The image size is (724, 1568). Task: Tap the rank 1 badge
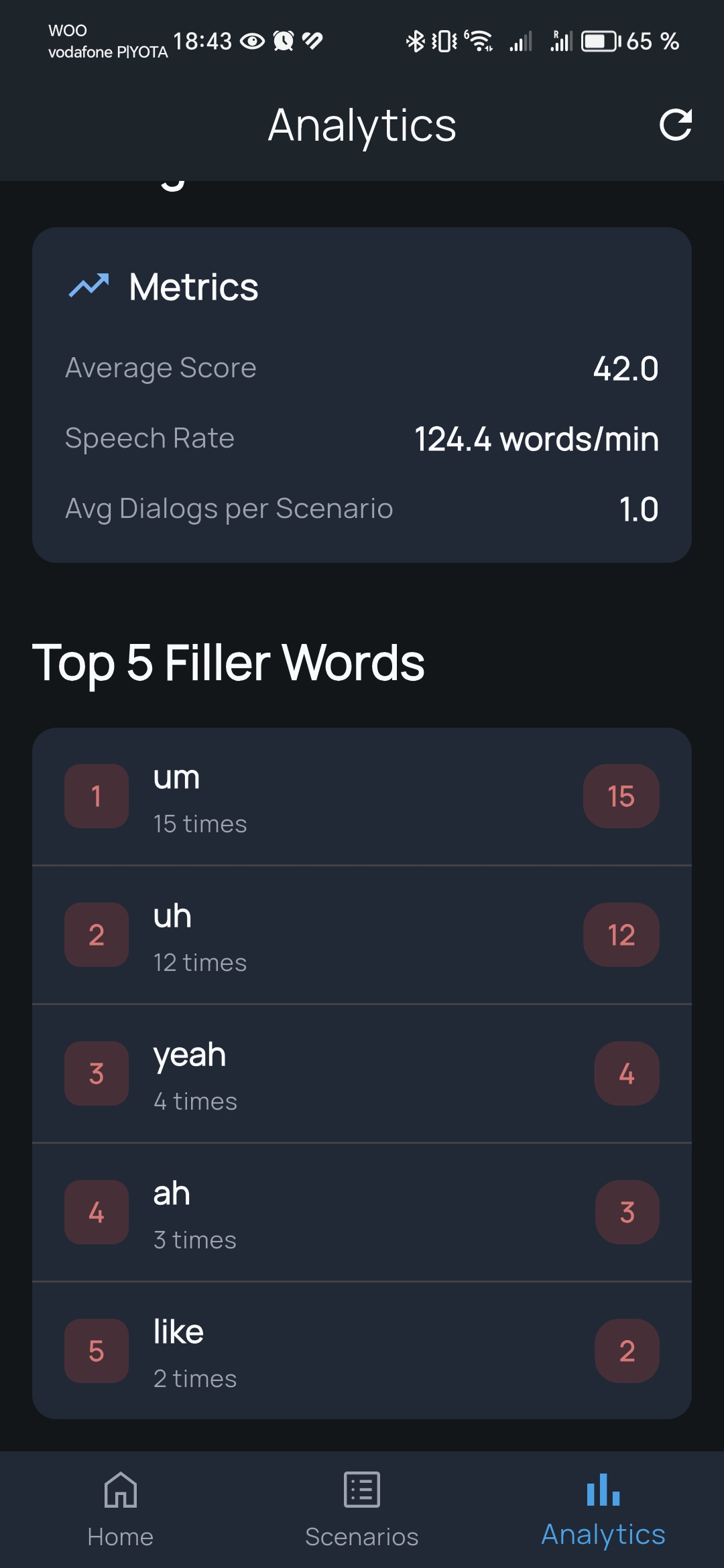click(97, 797)
